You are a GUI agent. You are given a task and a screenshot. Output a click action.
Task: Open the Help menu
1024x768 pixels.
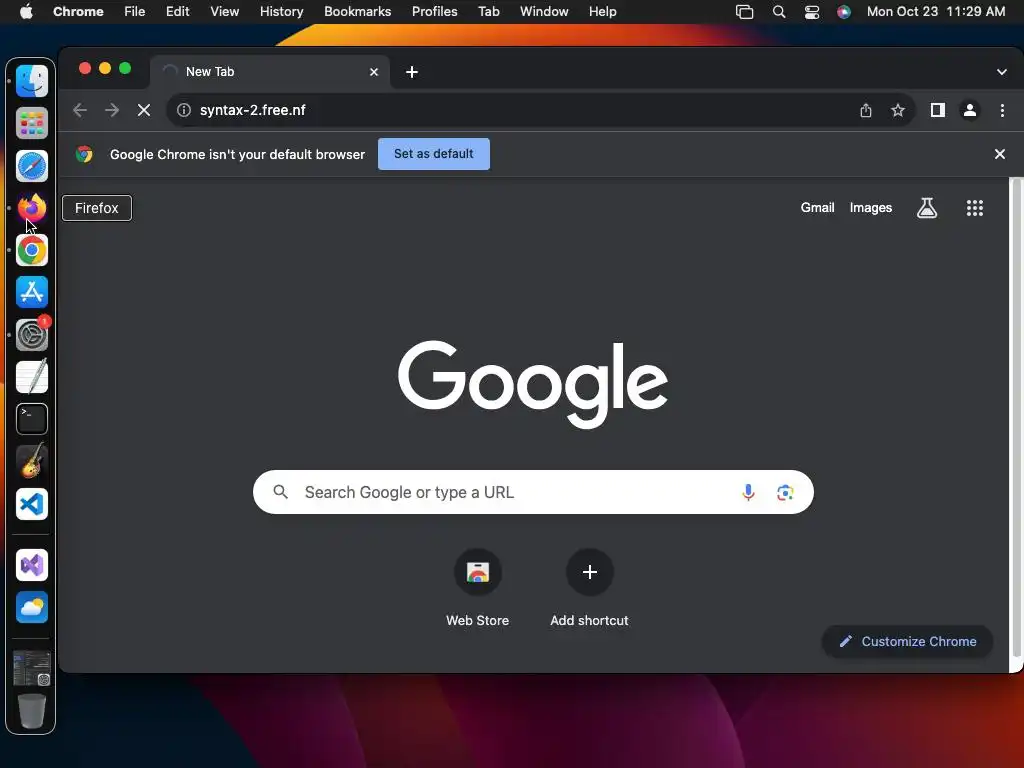(x=602, y=11)
